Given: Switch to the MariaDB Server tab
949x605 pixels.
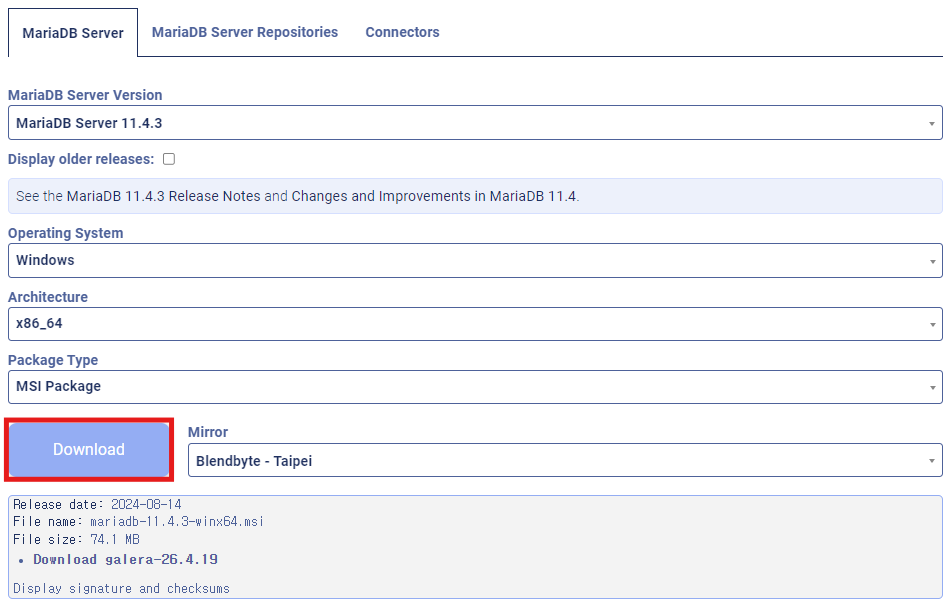Looking at the screenshot, I should pyautogui.click(x=73, y=33).
